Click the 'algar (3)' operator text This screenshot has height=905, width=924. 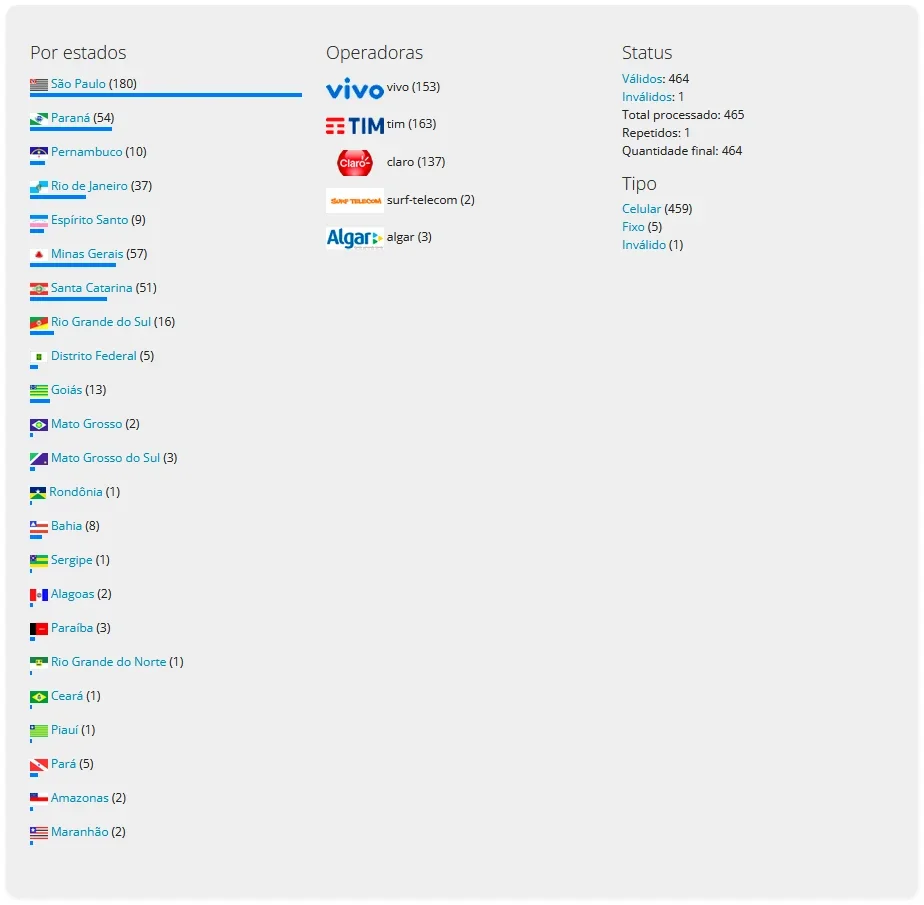[x=409, y=237]
